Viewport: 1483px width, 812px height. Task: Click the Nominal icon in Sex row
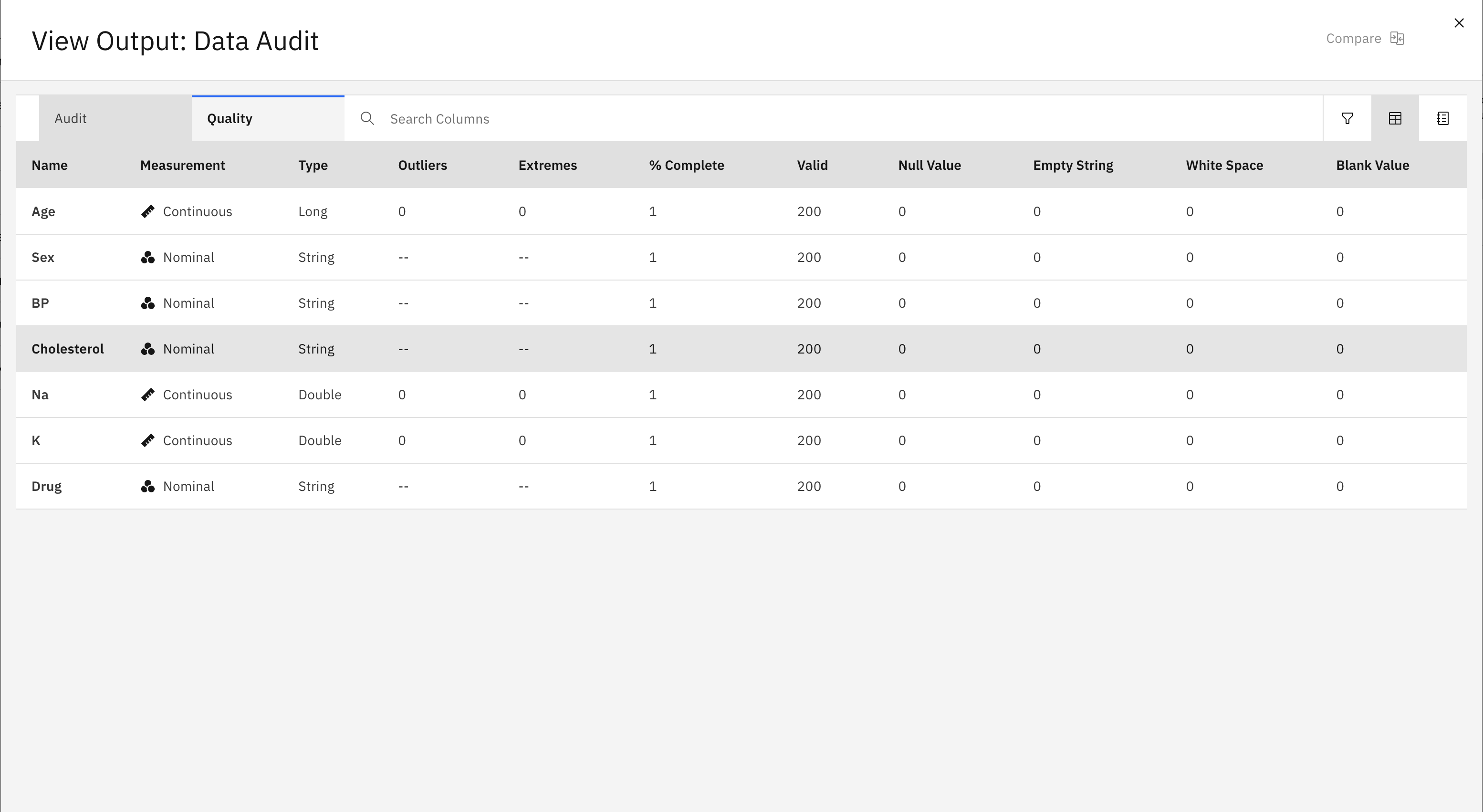[148, 257]
